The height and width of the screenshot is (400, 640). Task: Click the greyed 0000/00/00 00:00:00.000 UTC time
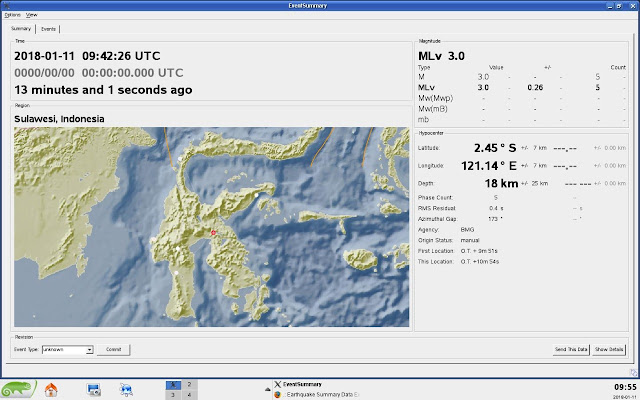[99, 73]
